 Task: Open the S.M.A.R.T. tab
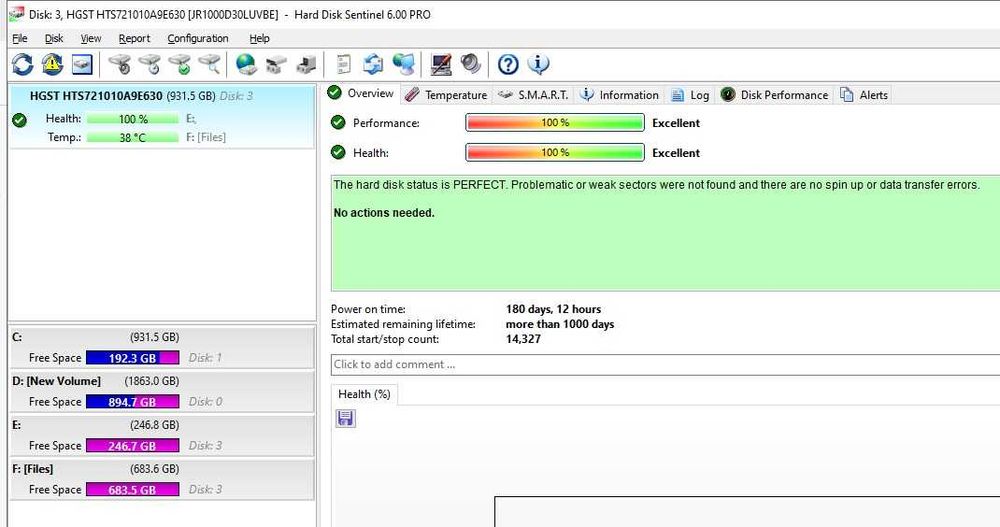click(533, 95)
